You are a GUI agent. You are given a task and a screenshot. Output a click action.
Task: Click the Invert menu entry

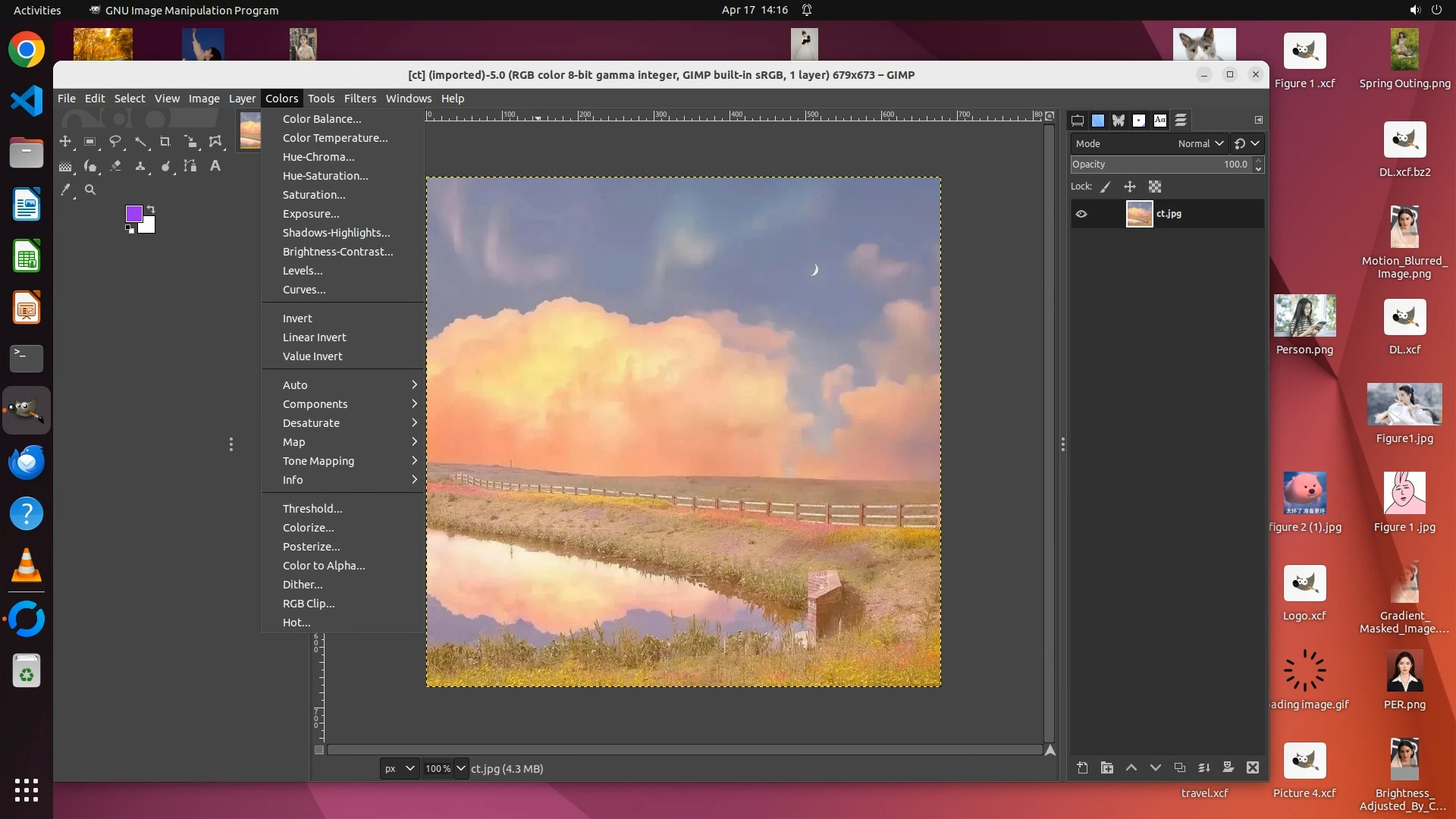(297, 318)
